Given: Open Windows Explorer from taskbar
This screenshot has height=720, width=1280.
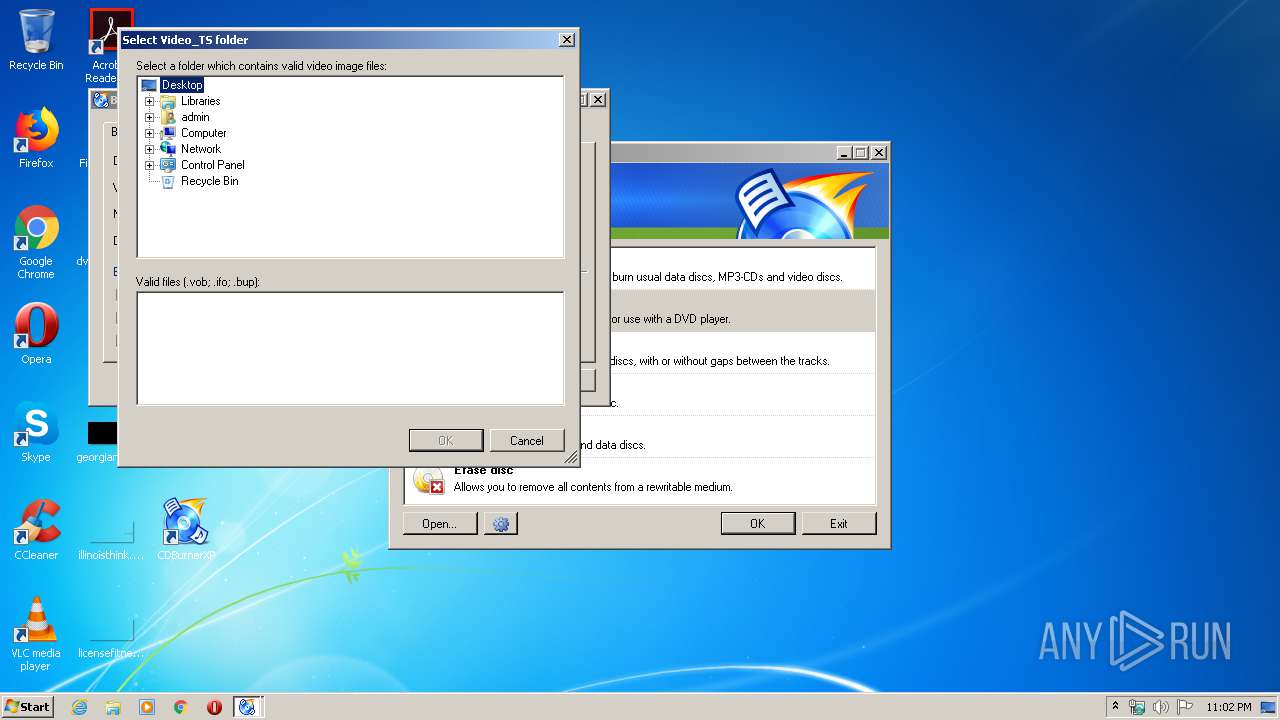Looking at the screenshot, I should [113, 707].
